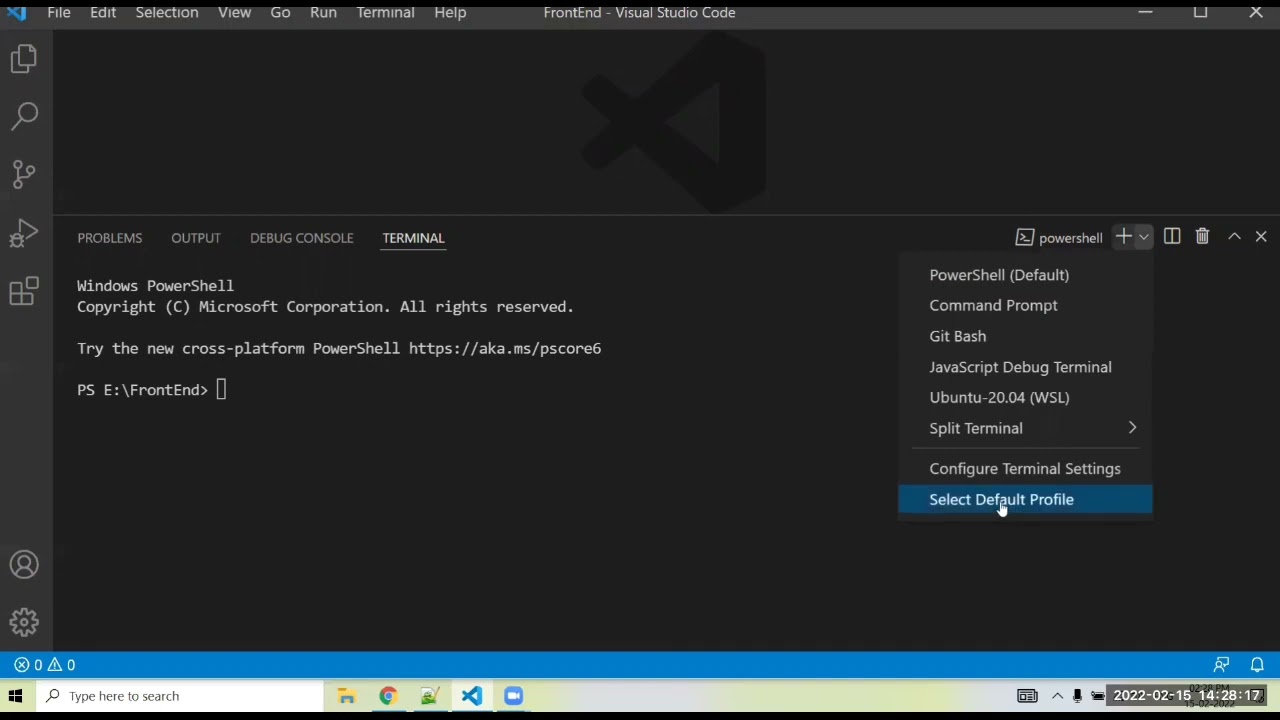Click the touch keyboard tray icon
The height and width of the screenshot is (720, 1280).
coord(1027,696)
